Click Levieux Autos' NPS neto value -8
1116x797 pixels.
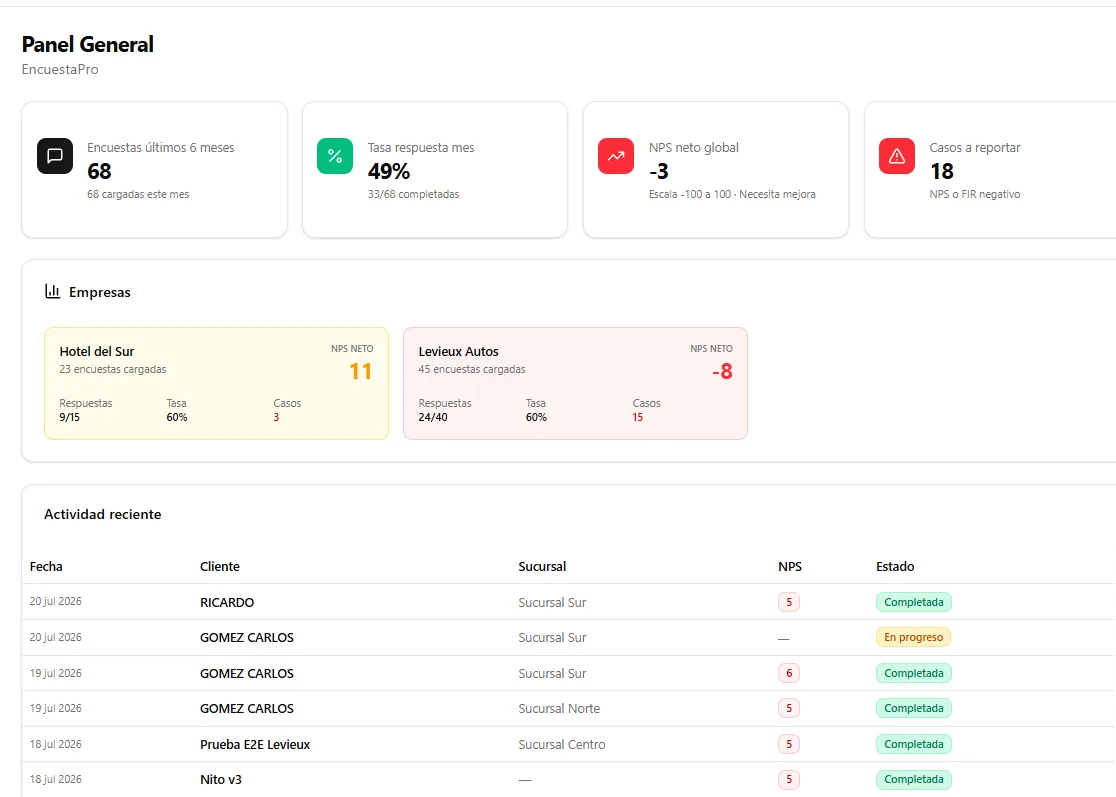click(x=722, y=371)
